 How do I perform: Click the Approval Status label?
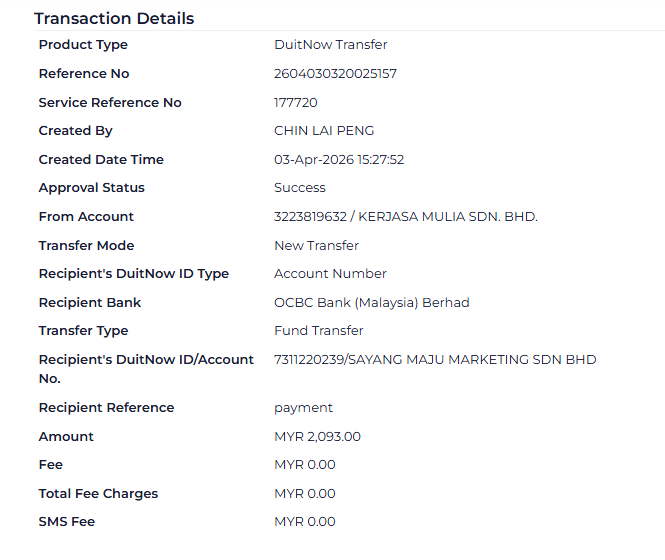tap(91, 188)
